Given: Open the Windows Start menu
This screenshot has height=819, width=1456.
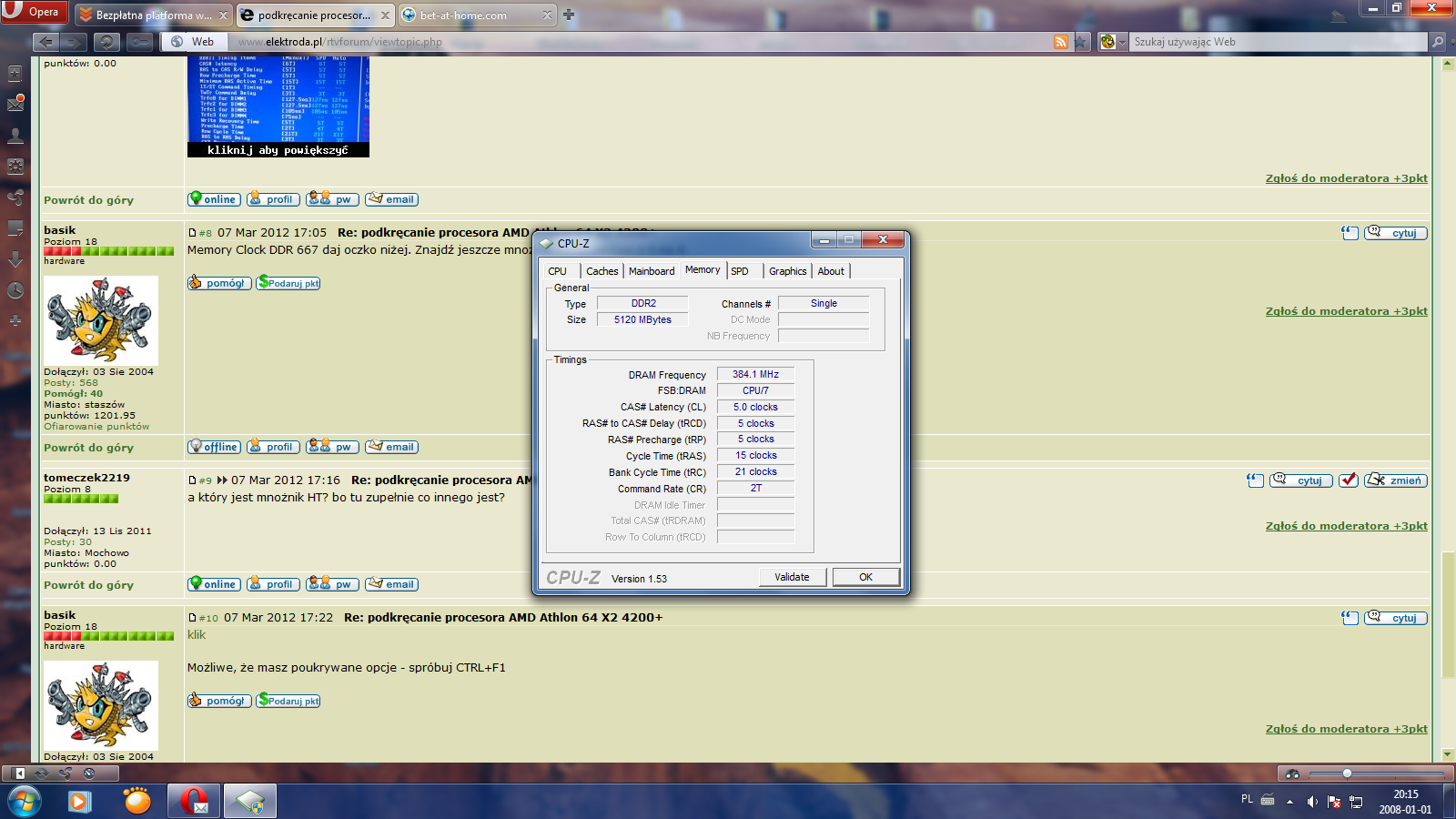Looking at the screenshot, I should tap(24, 802).
